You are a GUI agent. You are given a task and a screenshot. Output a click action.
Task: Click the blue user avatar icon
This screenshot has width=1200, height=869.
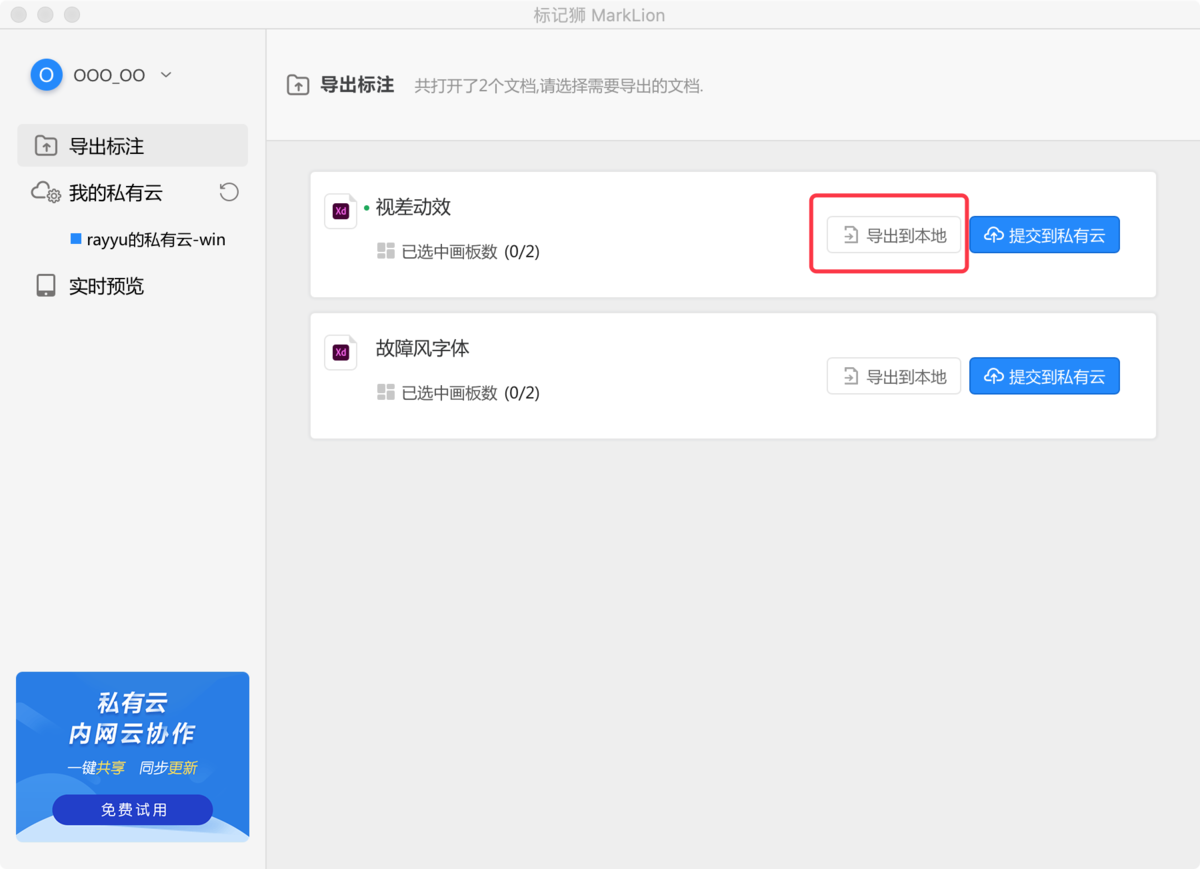pos(46,75)
